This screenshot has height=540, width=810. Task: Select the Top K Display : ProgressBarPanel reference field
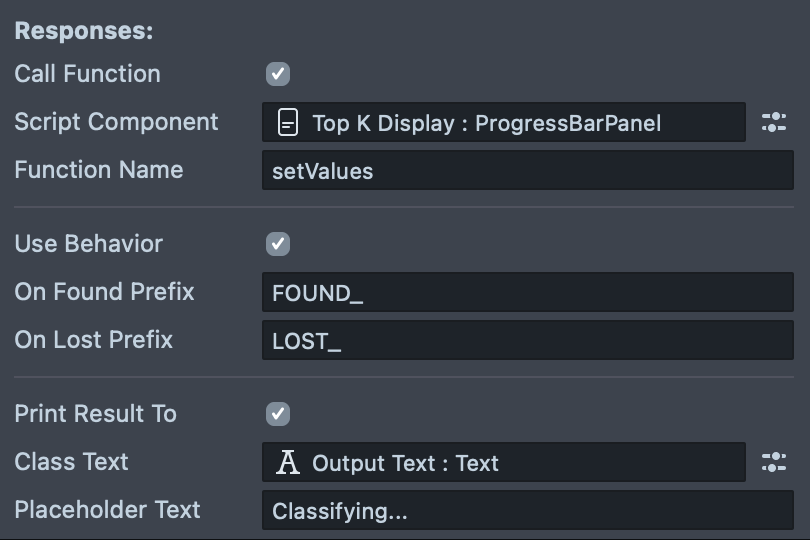pos(503,123)
